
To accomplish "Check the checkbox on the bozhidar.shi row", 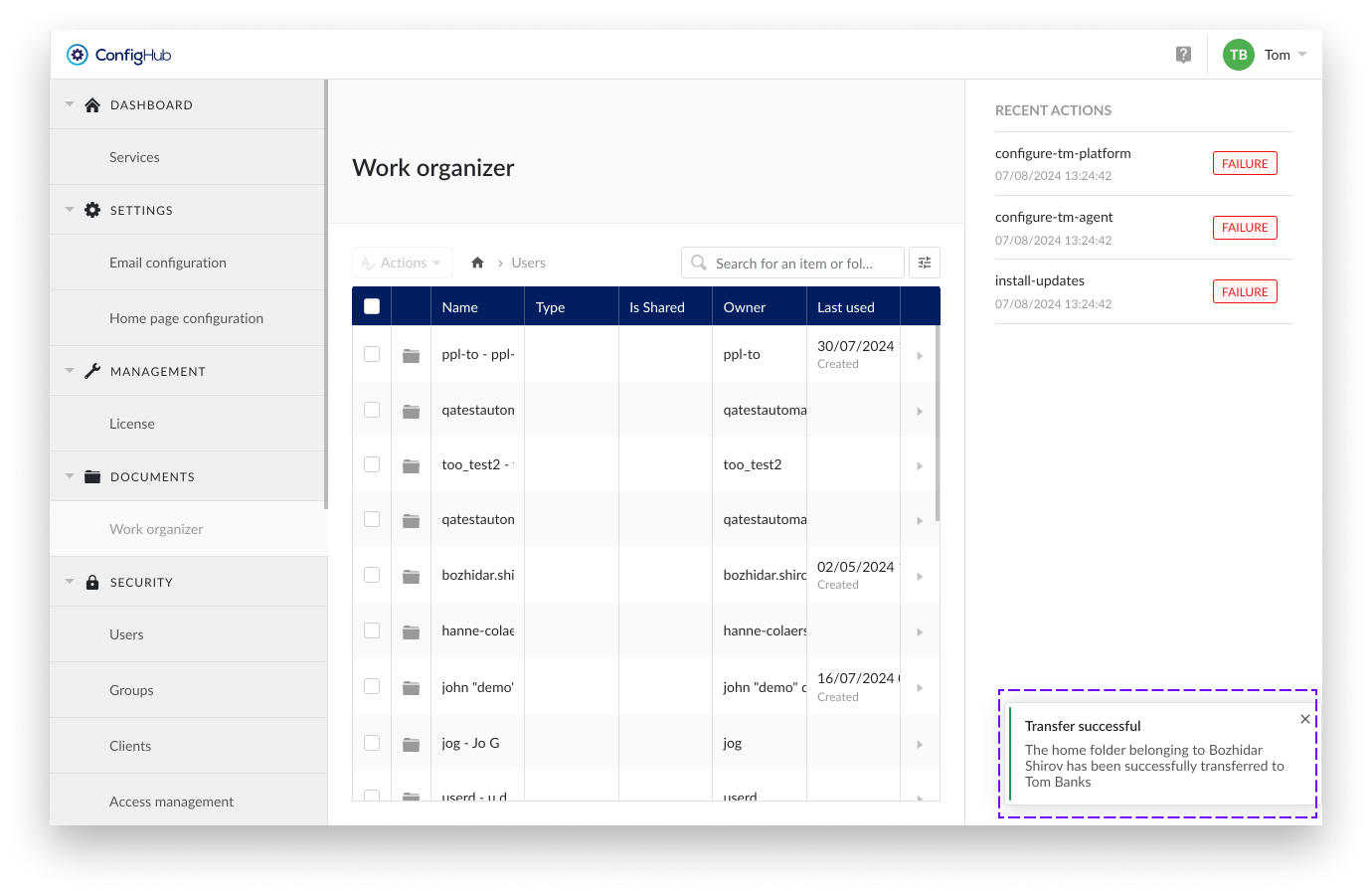I will pos(372,574).
